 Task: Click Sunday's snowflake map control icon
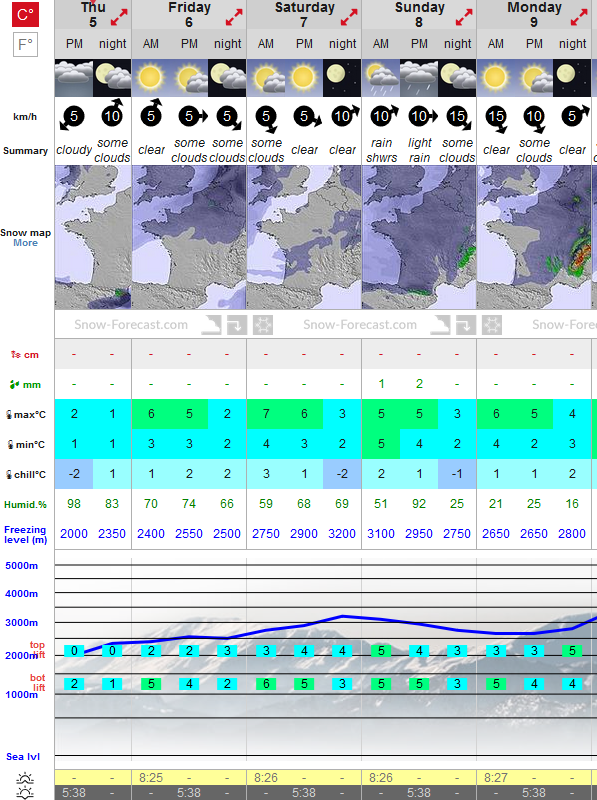point(492,324)
